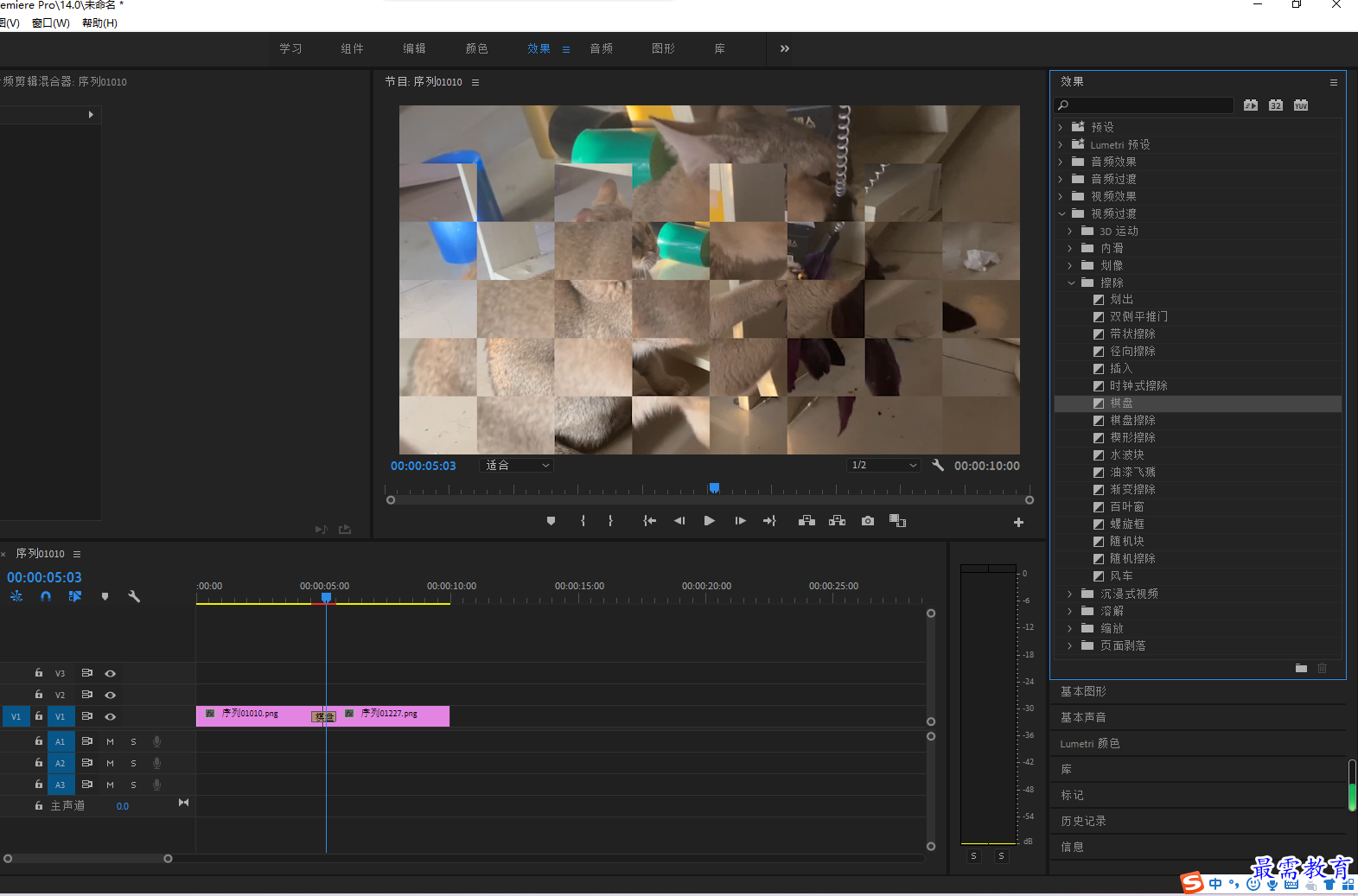Image resolution: width=1358 pixels, height=896 pixels.
Task: Click the Mark In bracket icon
Action: [x=583, y=521]
